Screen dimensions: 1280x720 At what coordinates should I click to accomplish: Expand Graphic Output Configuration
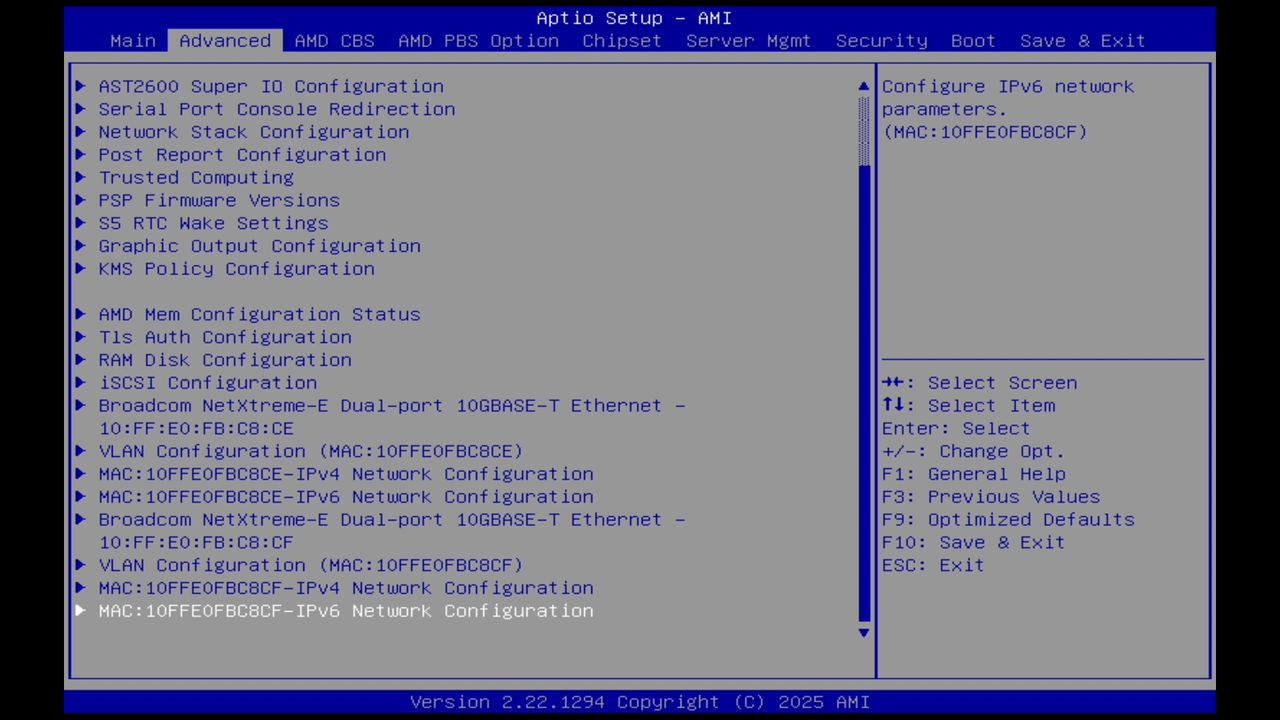(259, 246)
